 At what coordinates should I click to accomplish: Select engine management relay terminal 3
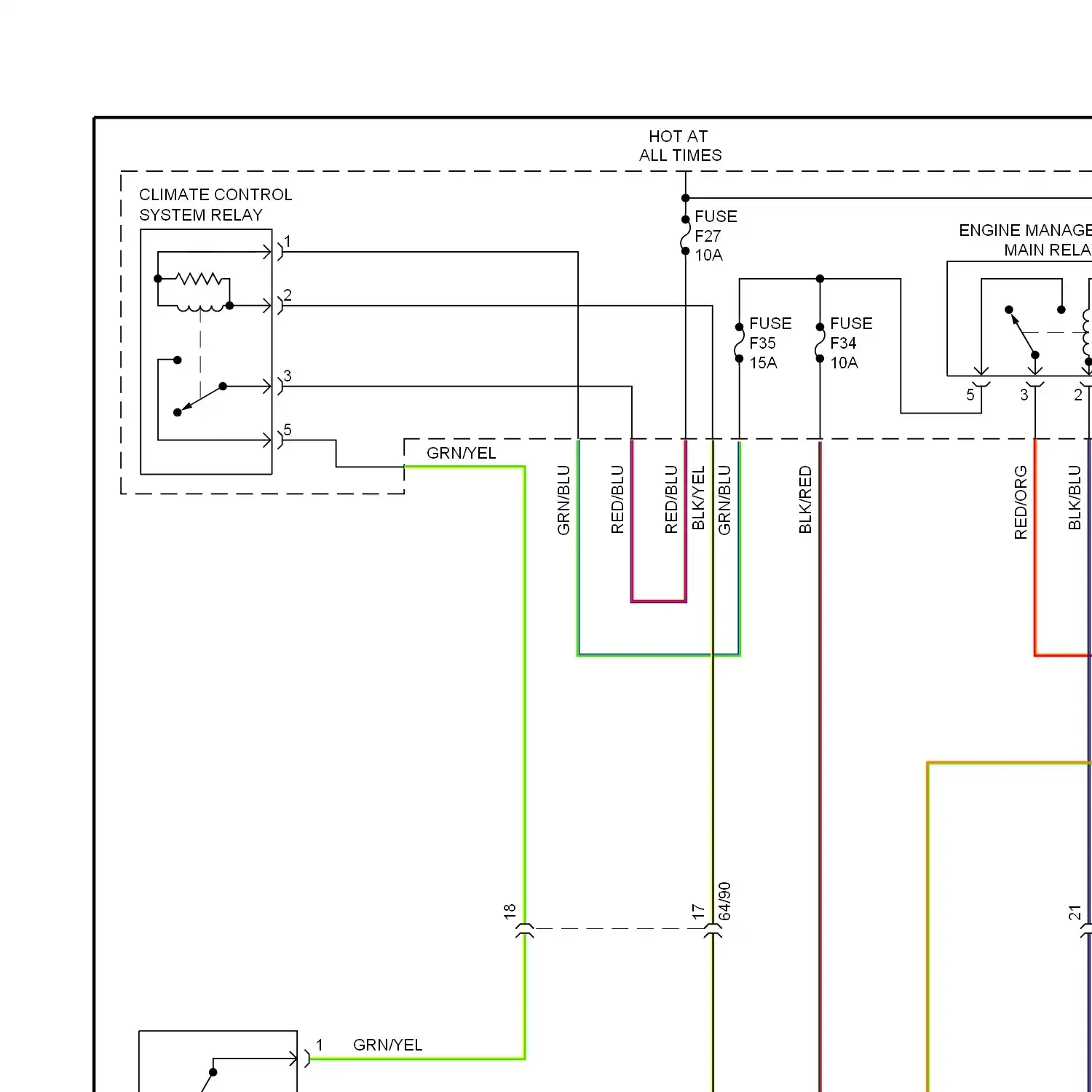pos(1024,395)
